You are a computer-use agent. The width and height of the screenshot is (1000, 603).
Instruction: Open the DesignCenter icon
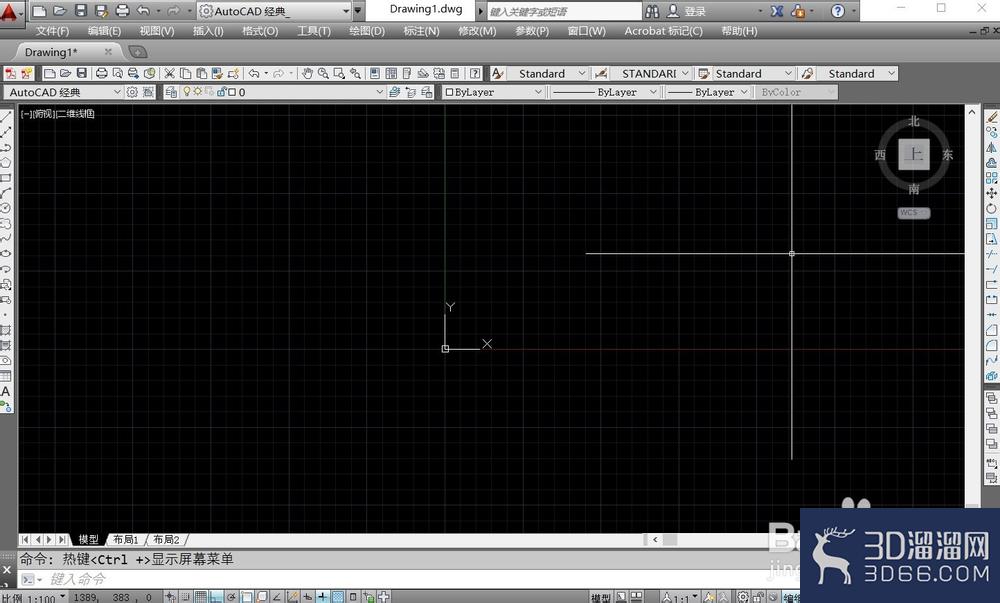(391, 73)
